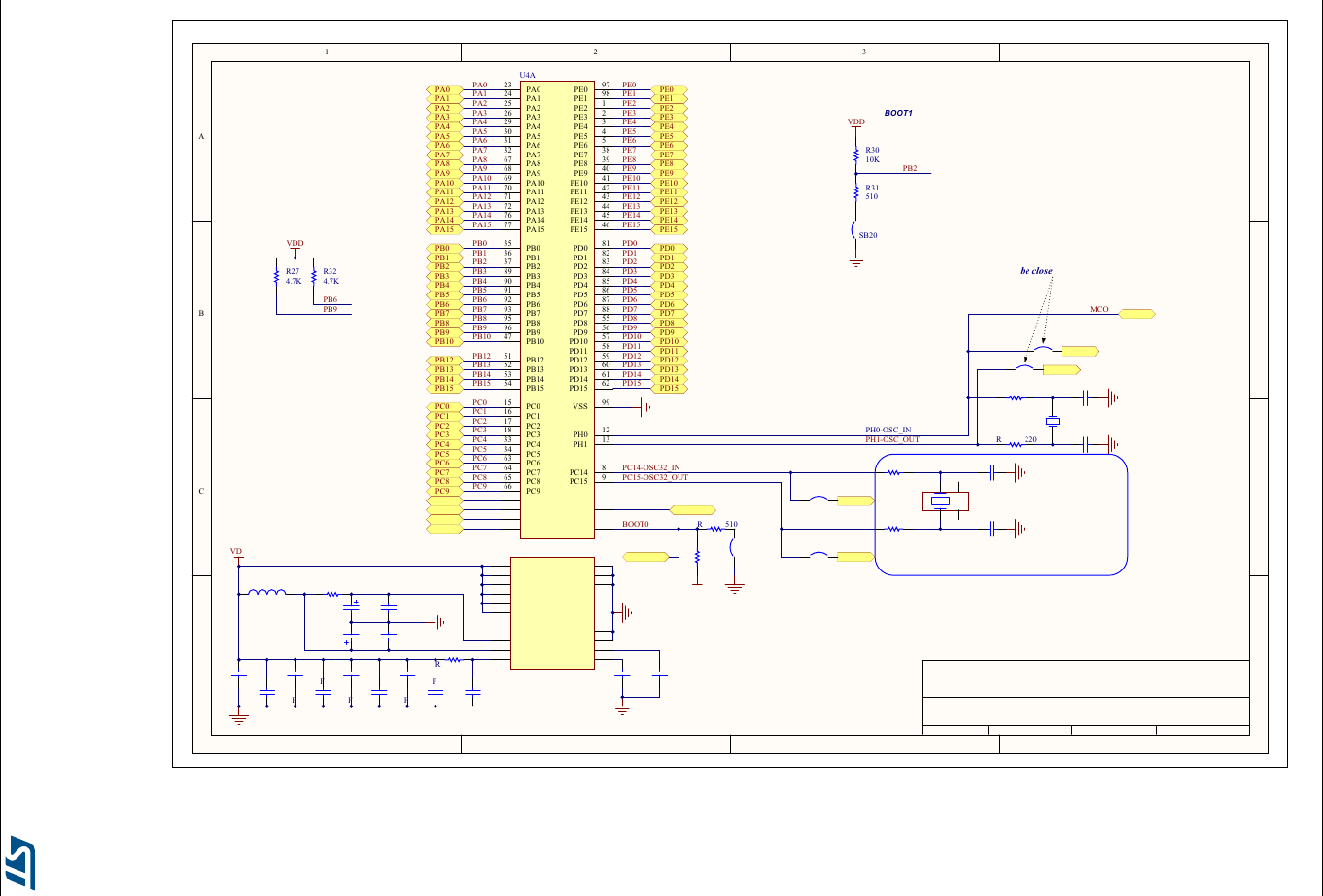Click the R30 10K resistor symbol

tap(855, 154)
